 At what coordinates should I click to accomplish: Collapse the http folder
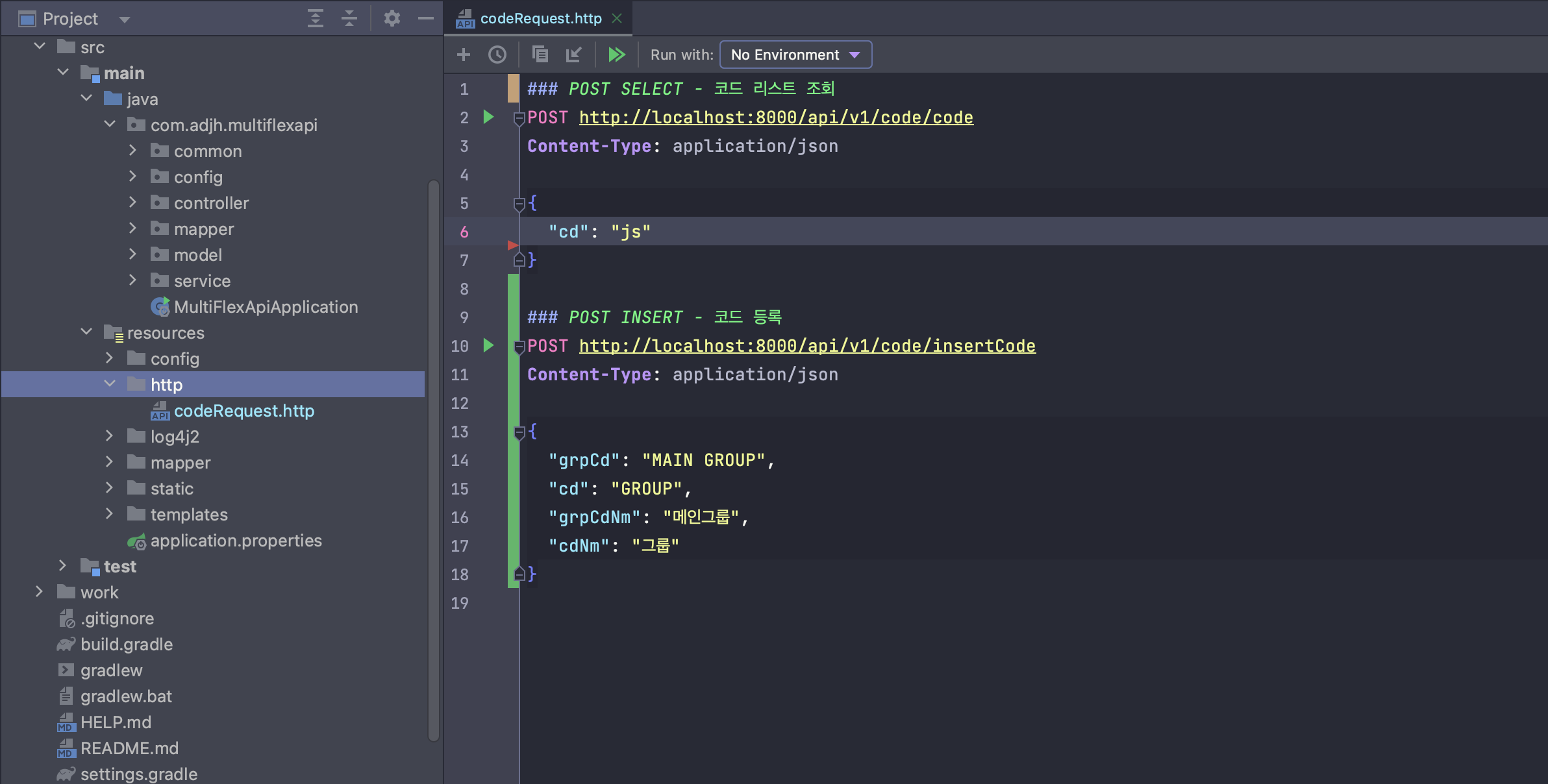(110, 384)
